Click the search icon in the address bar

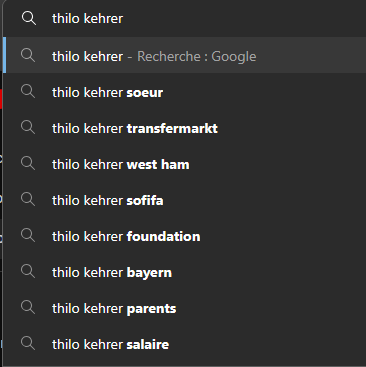pos(29,18)
